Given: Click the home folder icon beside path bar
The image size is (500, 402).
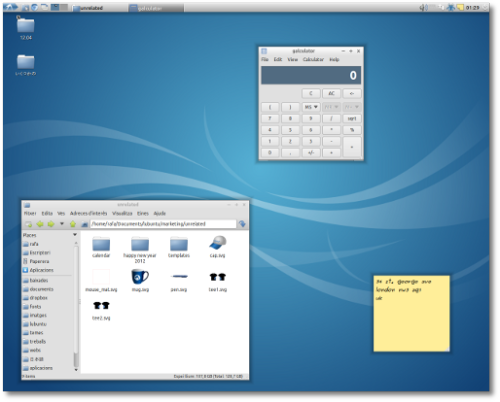Looking at the screenshot, I should click(x=85, y=224).
